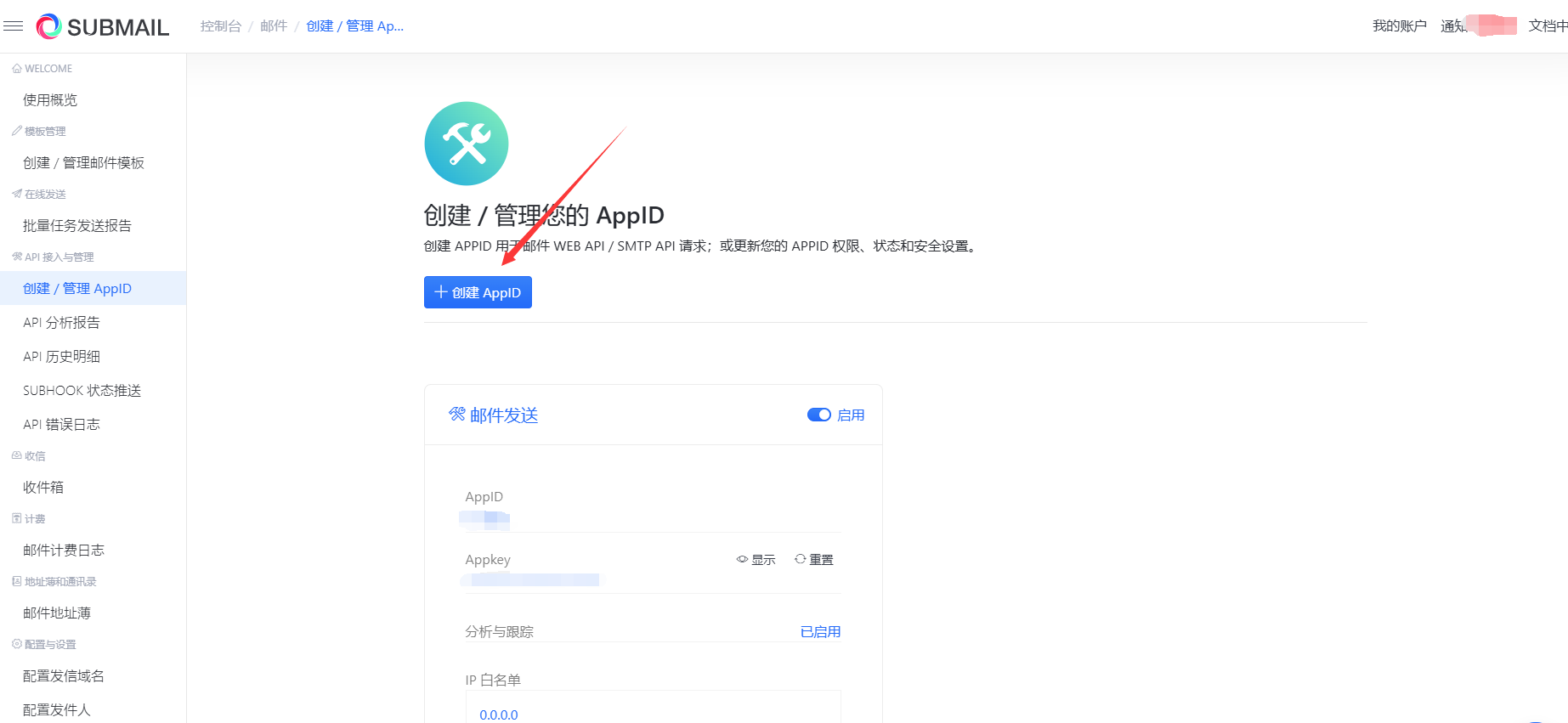Image resolution: width=1568 pixels, height=723 pixels.
Task: Click the 重置 refresh icon for Appkey
Action: [x=800, y=559]
